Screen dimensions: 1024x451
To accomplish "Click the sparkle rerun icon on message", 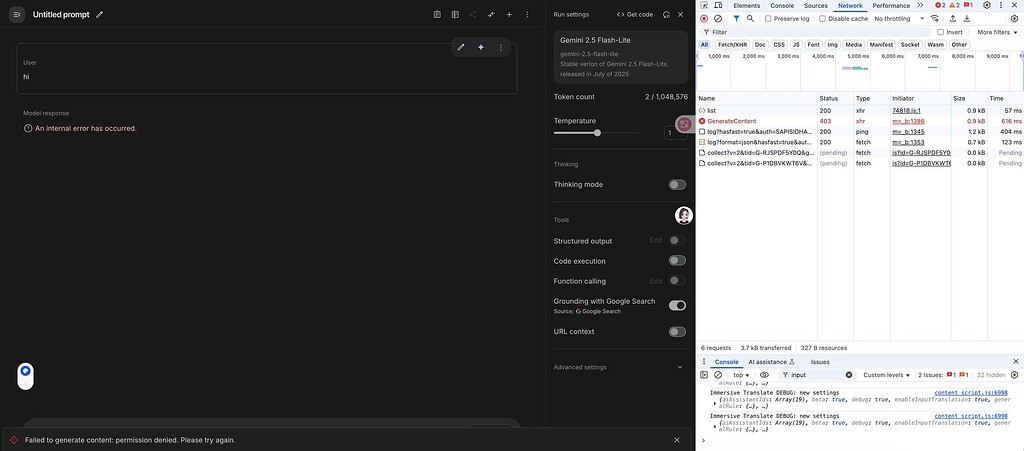I will tap(481, 47).
